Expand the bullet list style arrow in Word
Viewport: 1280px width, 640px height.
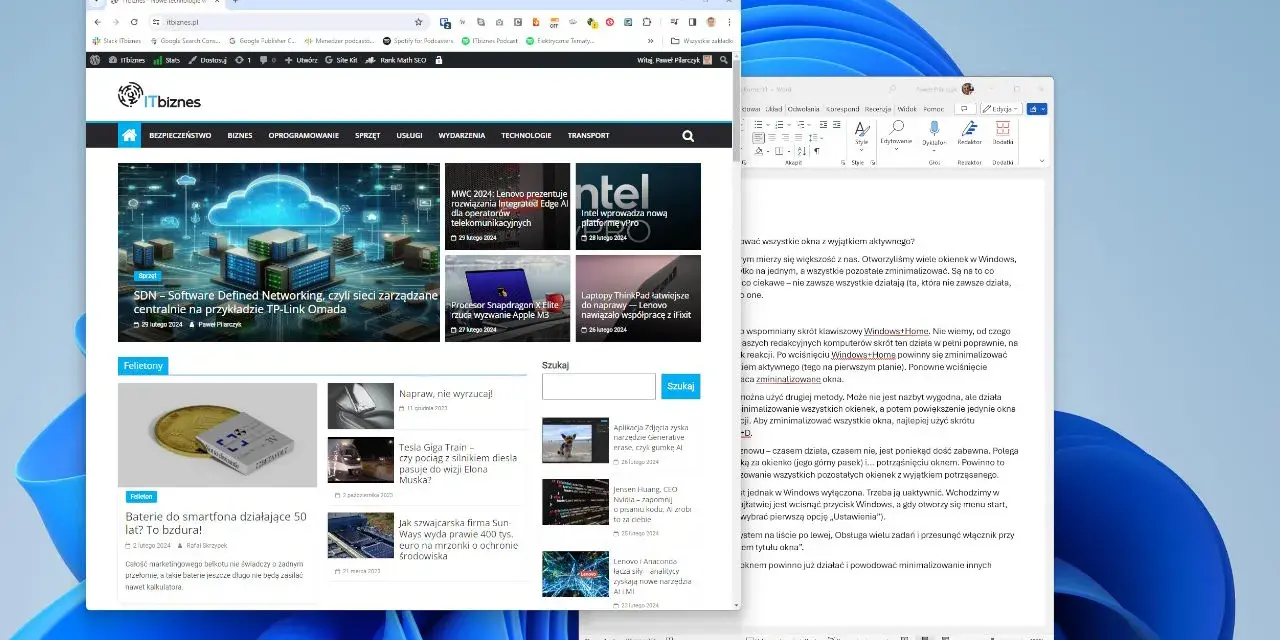click(x=768, y=124)
